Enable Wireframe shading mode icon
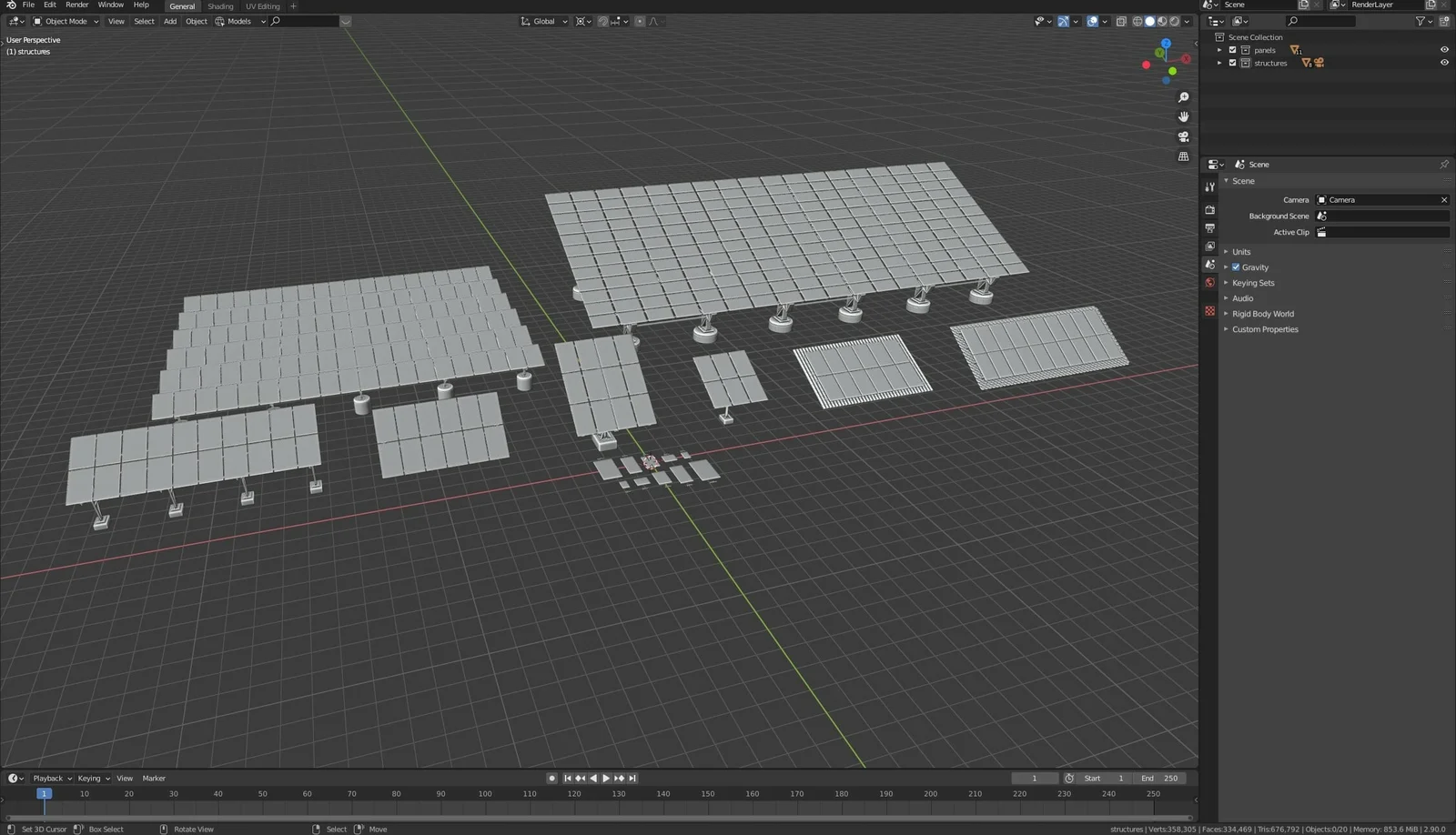 (x=1137, y=21)
